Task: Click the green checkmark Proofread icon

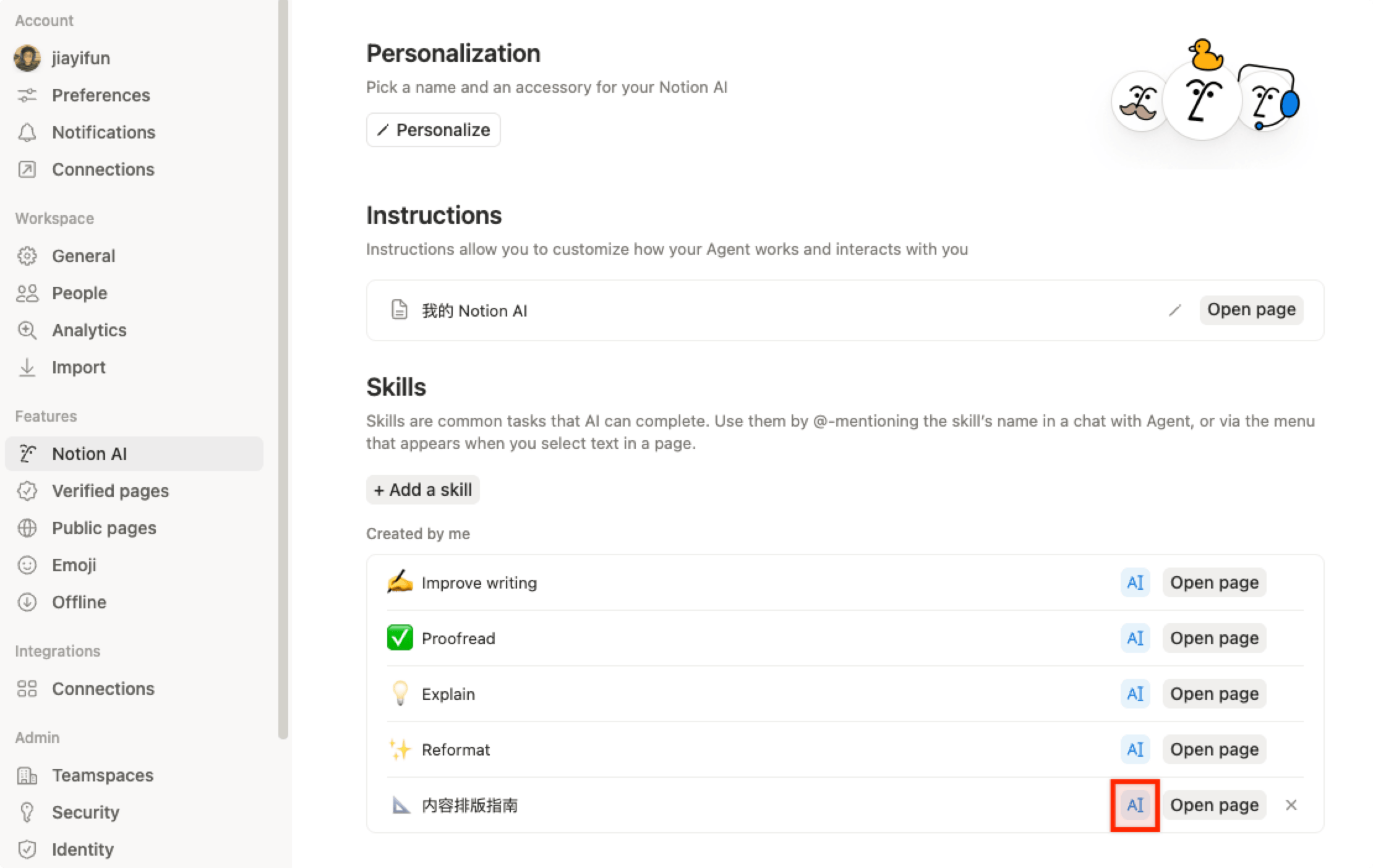Action: 400,638
